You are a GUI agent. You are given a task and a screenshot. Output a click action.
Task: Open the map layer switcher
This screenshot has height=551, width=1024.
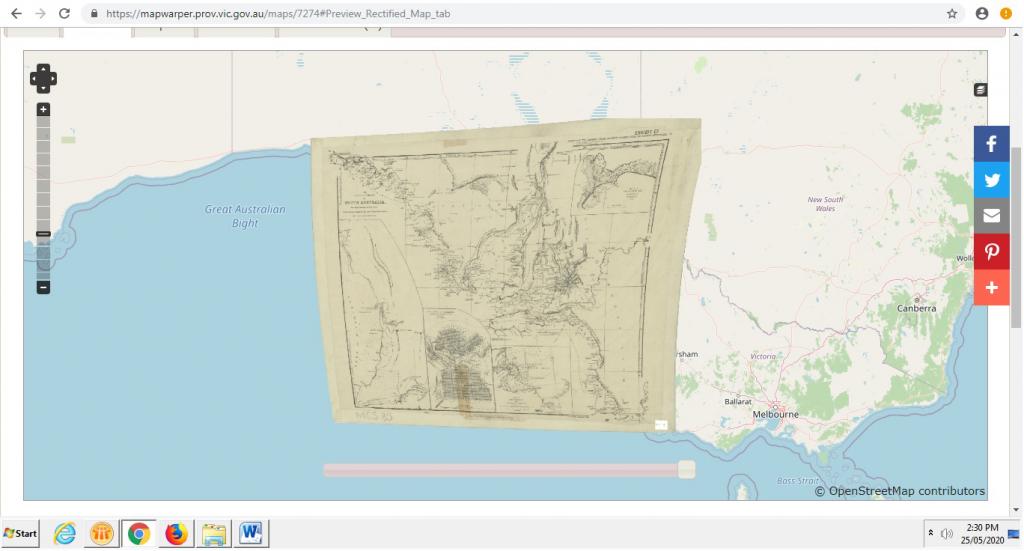point(980,90)
